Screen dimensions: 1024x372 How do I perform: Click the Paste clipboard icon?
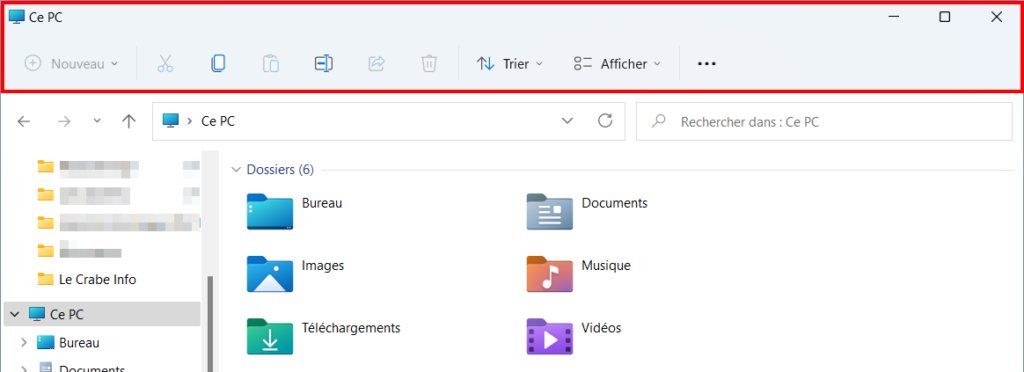(x=271, y=63)
